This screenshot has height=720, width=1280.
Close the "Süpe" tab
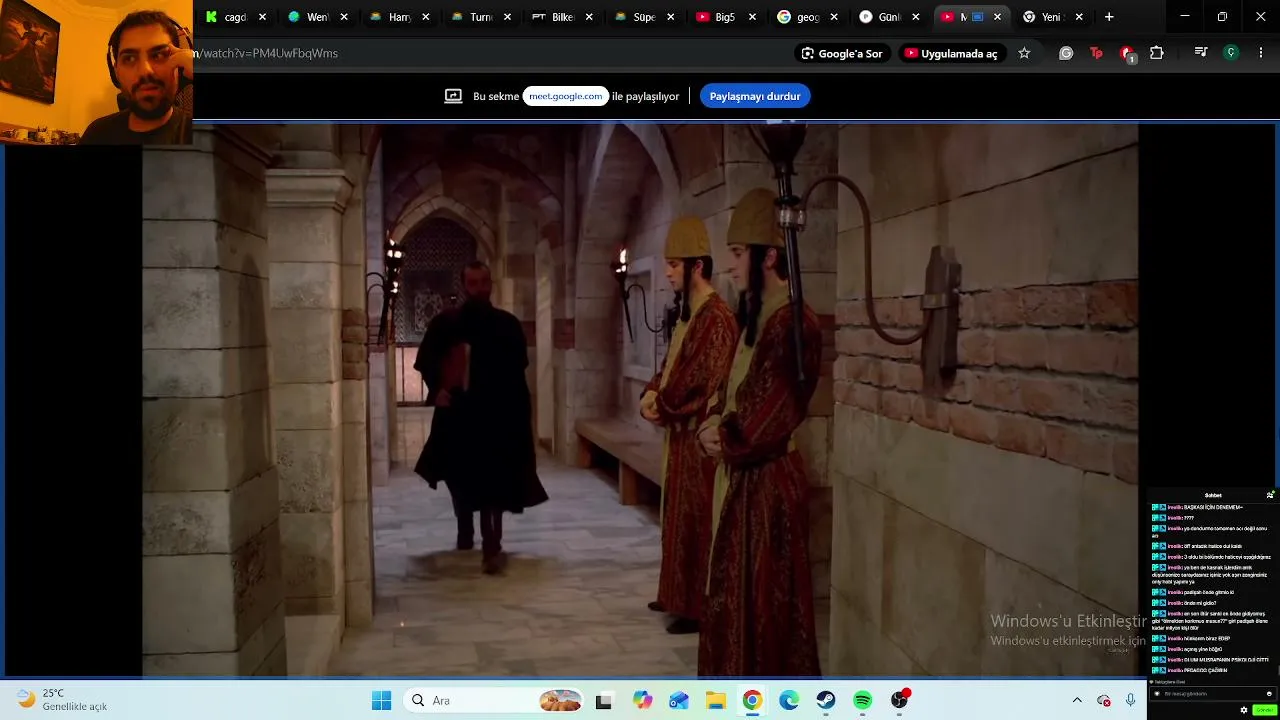tap(670, 17)
